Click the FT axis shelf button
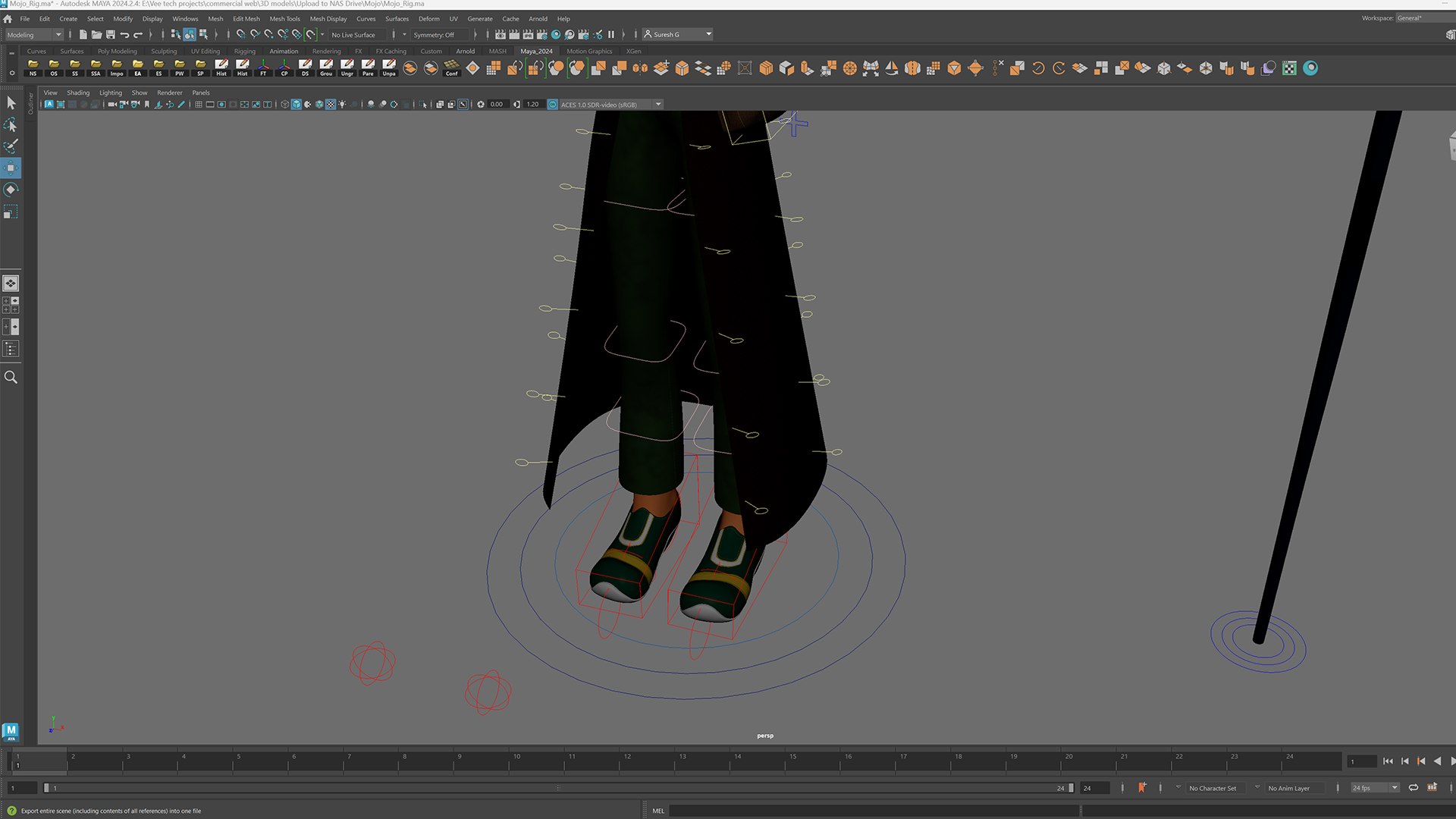The image size is (1456, 819). 263,68
